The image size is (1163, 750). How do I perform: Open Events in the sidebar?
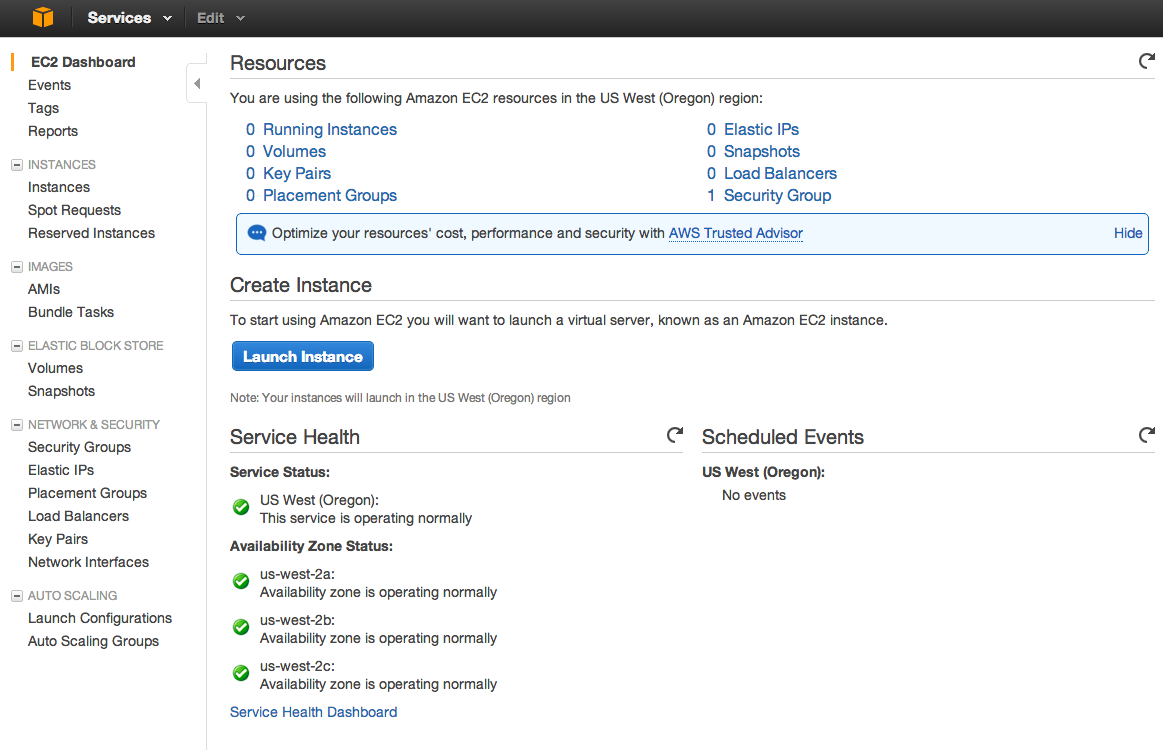pos(50,85)
